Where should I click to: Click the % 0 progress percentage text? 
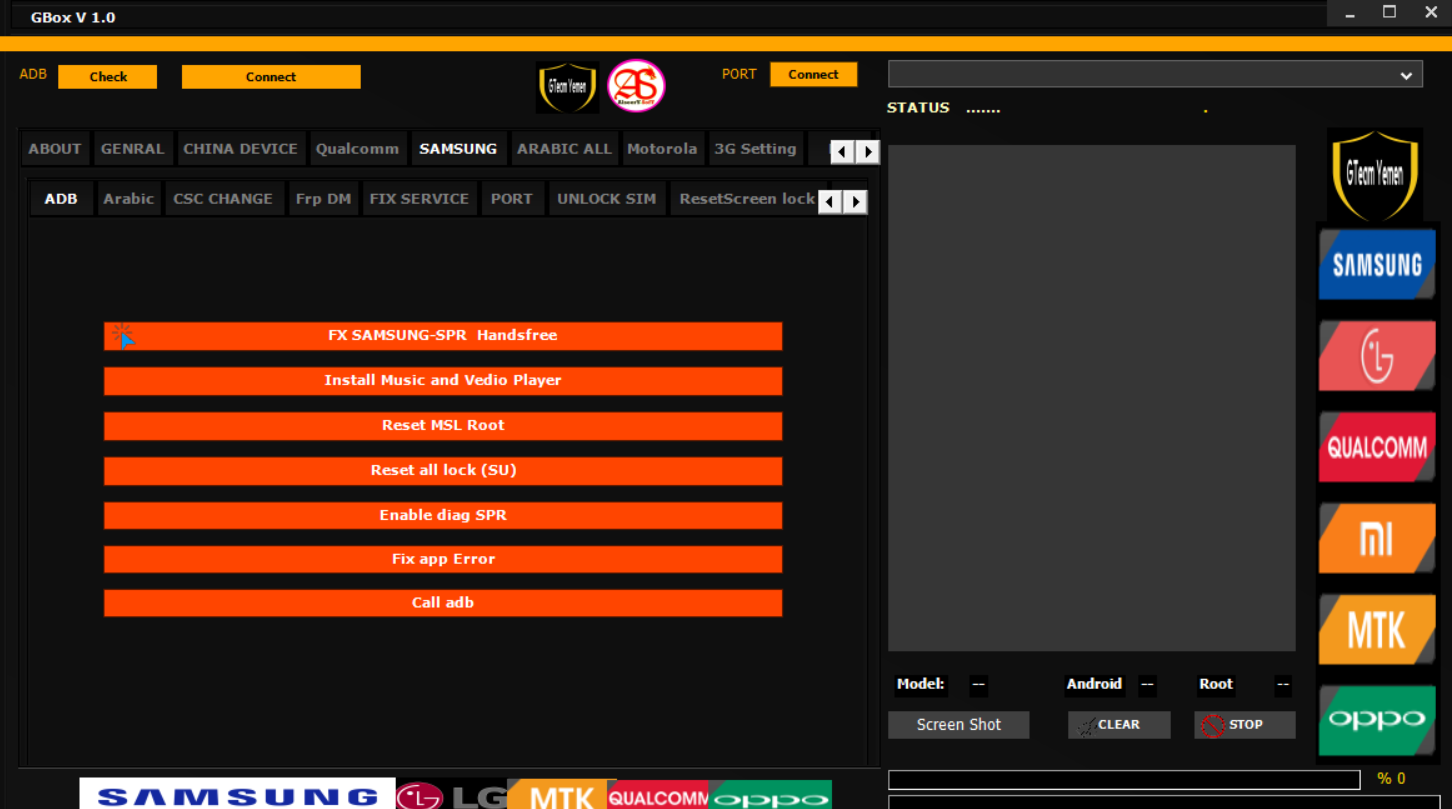click(1391, 779)
